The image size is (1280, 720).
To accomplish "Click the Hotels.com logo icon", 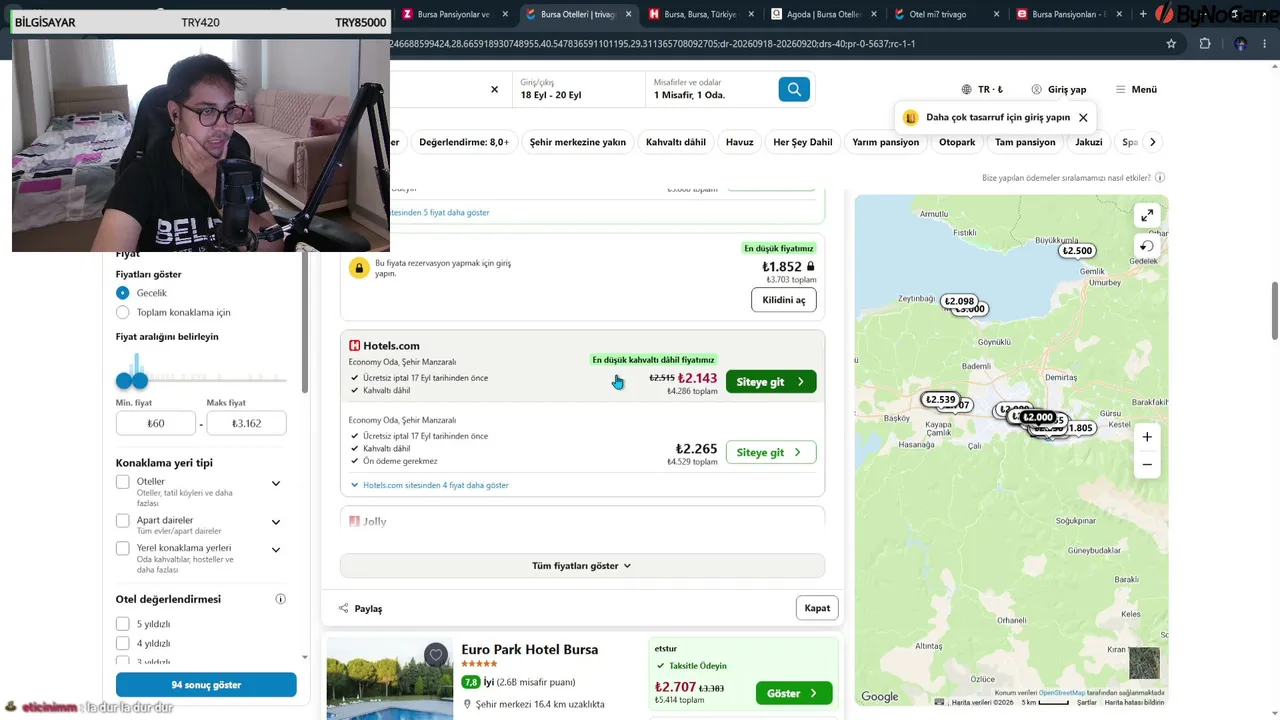I will click(x=354, y=346).
